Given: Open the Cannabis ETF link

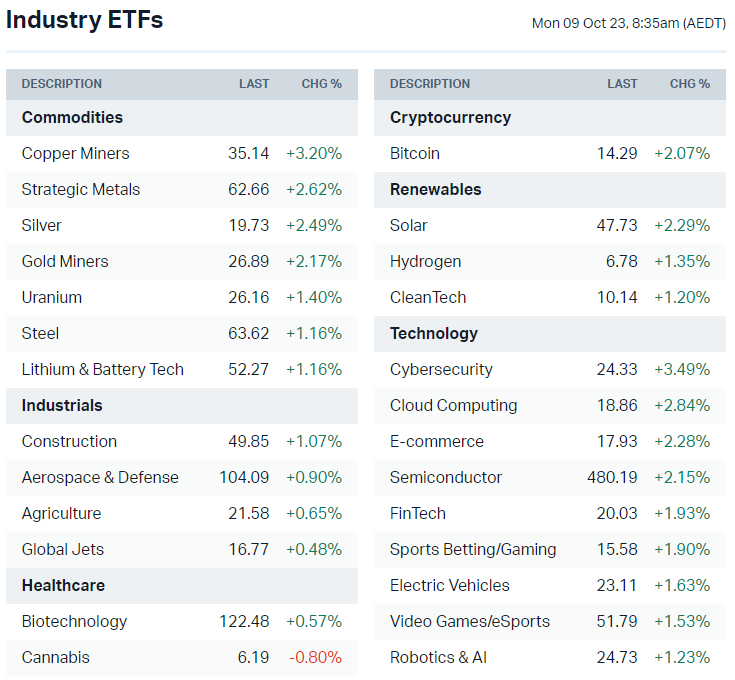Looking at the screenshot, I should 56,657.
